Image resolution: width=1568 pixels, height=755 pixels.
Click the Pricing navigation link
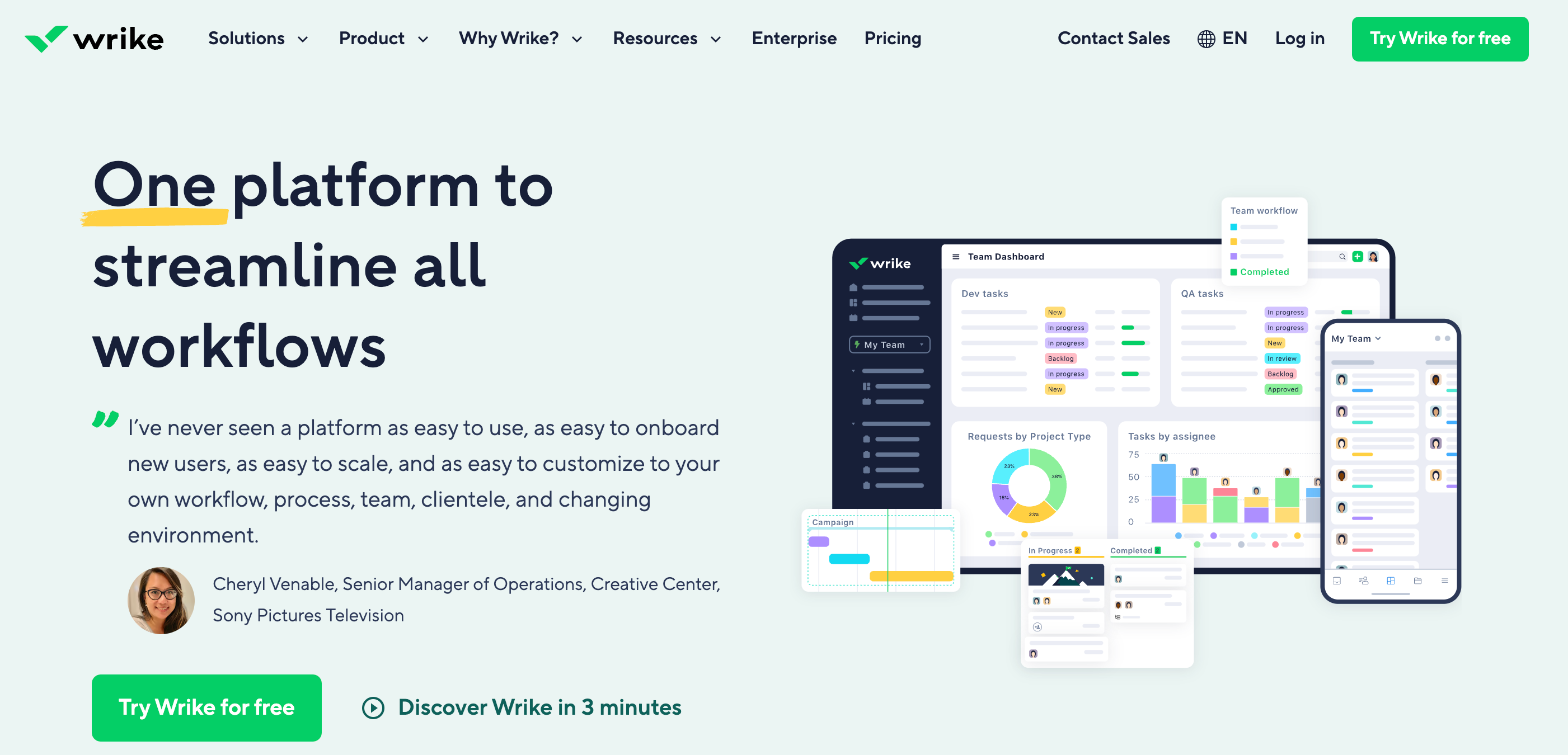tap(893, 38)
